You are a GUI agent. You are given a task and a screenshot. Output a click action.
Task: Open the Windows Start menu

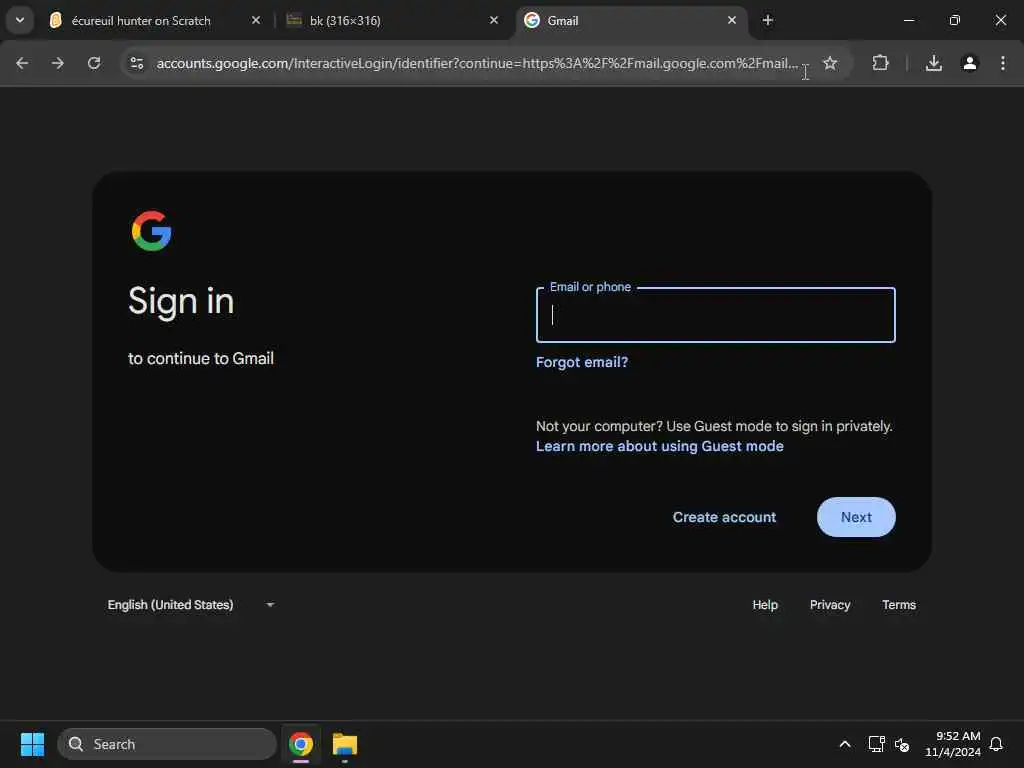pos(32,744)
